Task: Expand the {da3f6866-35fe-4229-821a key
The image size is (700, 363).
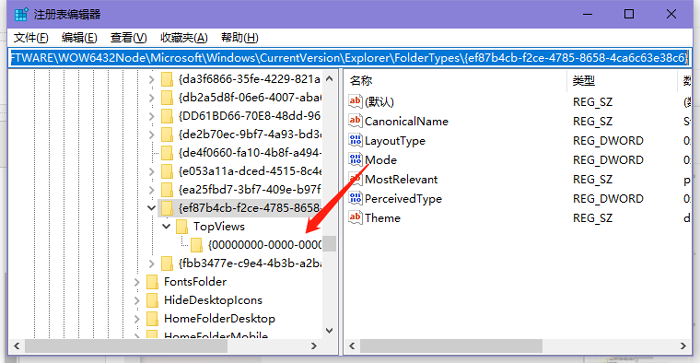Action: [151, 79]
